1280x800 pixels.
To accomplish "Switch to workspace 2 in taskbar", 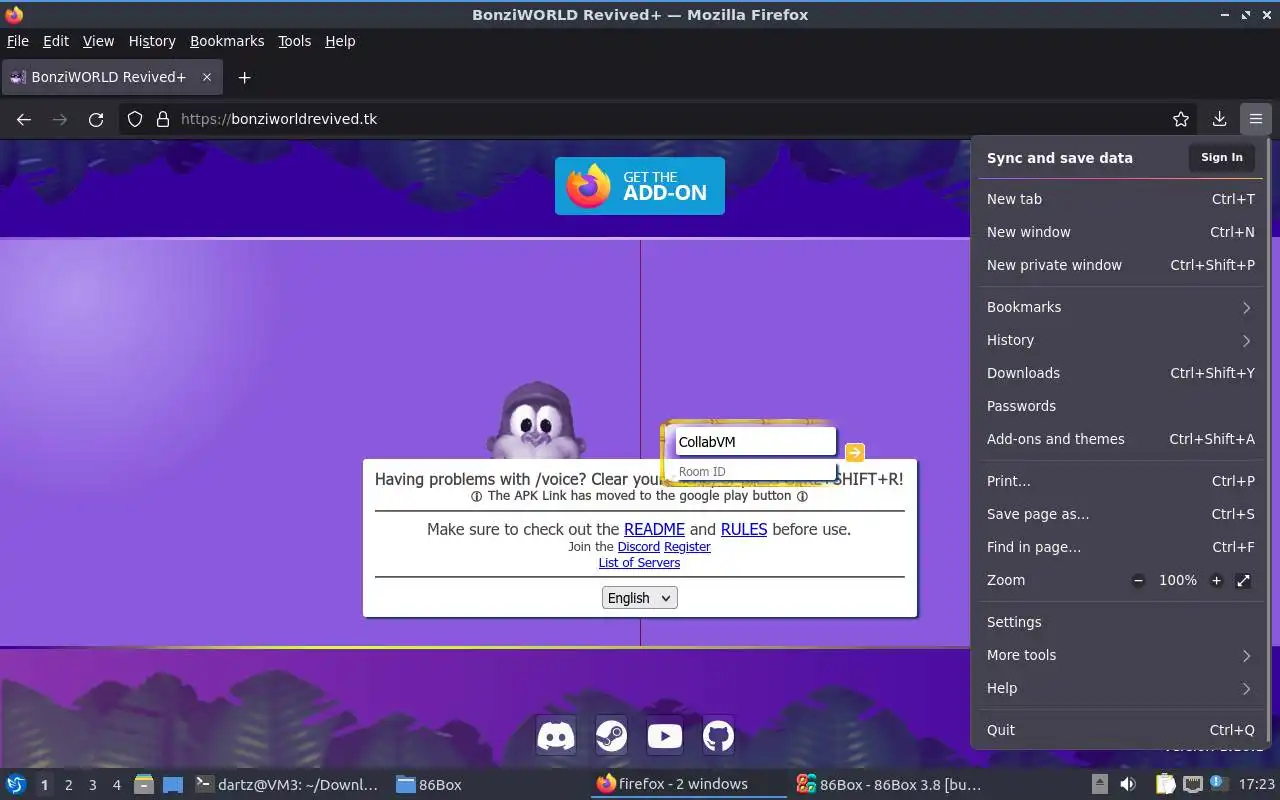I will click(x=68, y=785).
